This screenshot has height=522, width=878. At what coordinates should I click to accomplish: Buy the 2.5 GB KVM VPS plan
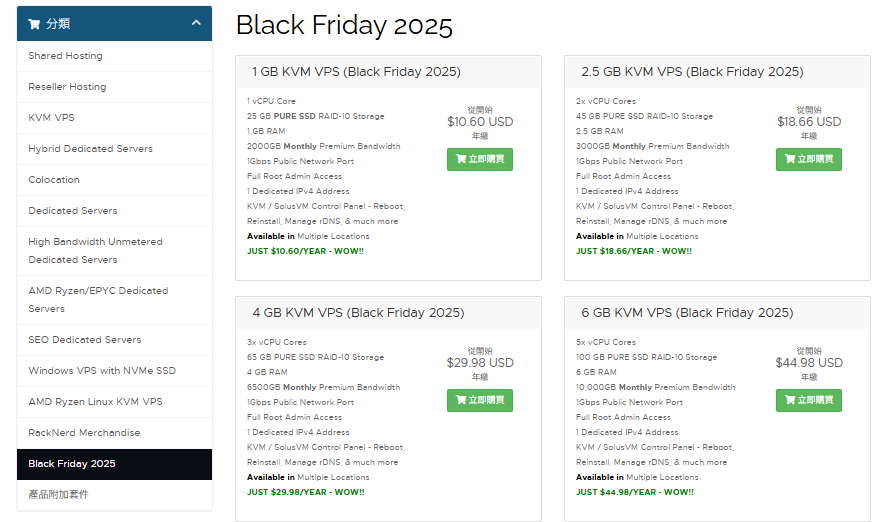pyautogui.click(x=808, y=159)
